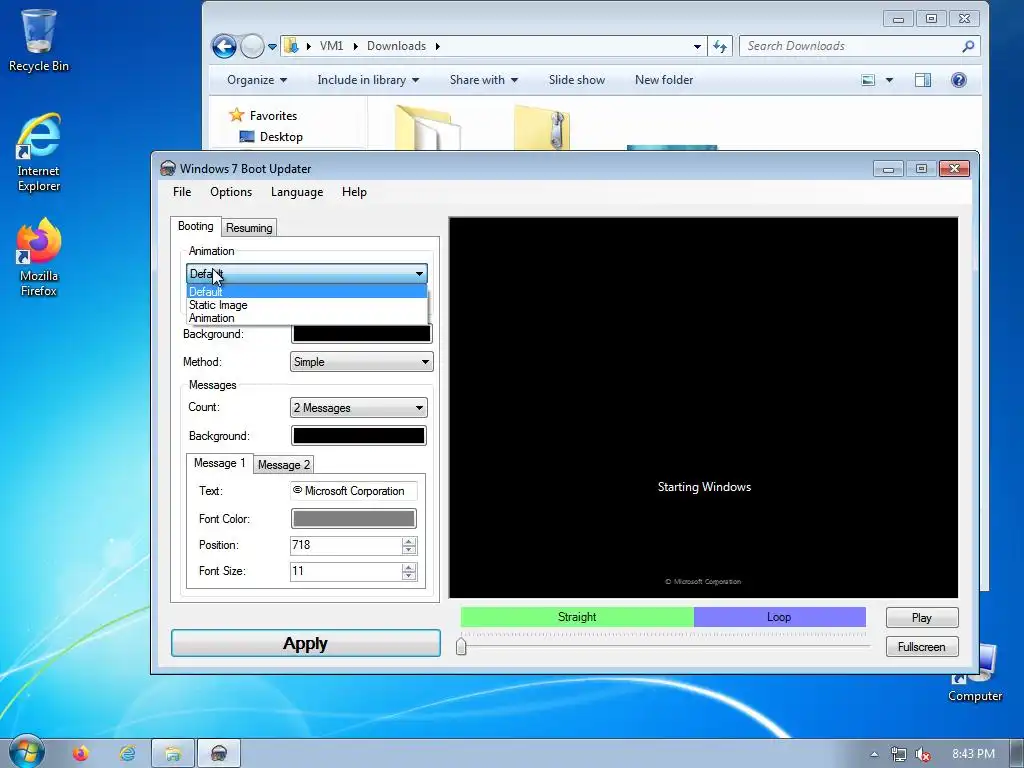Open the Help menu

[x=354, y=192]
